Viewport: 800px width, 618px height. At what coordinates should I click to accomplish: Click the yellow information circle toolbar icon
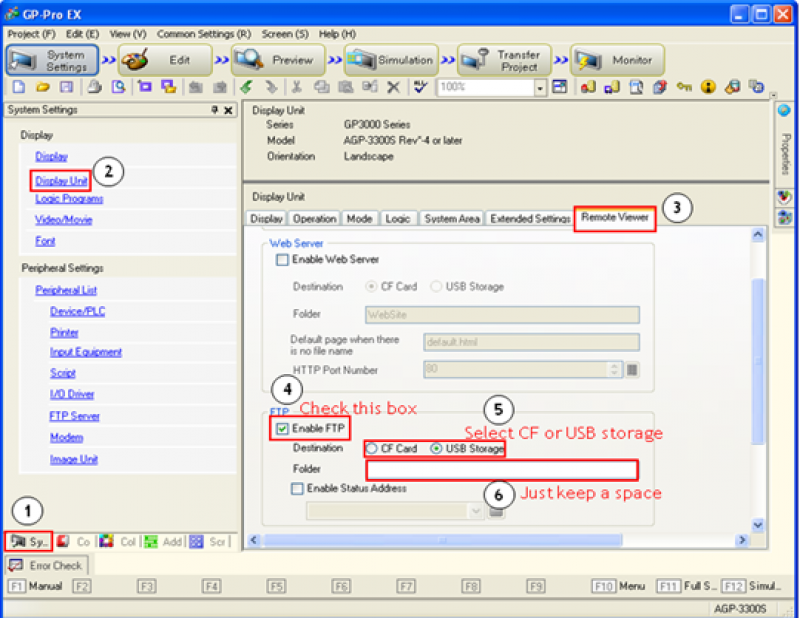(708, 87)
